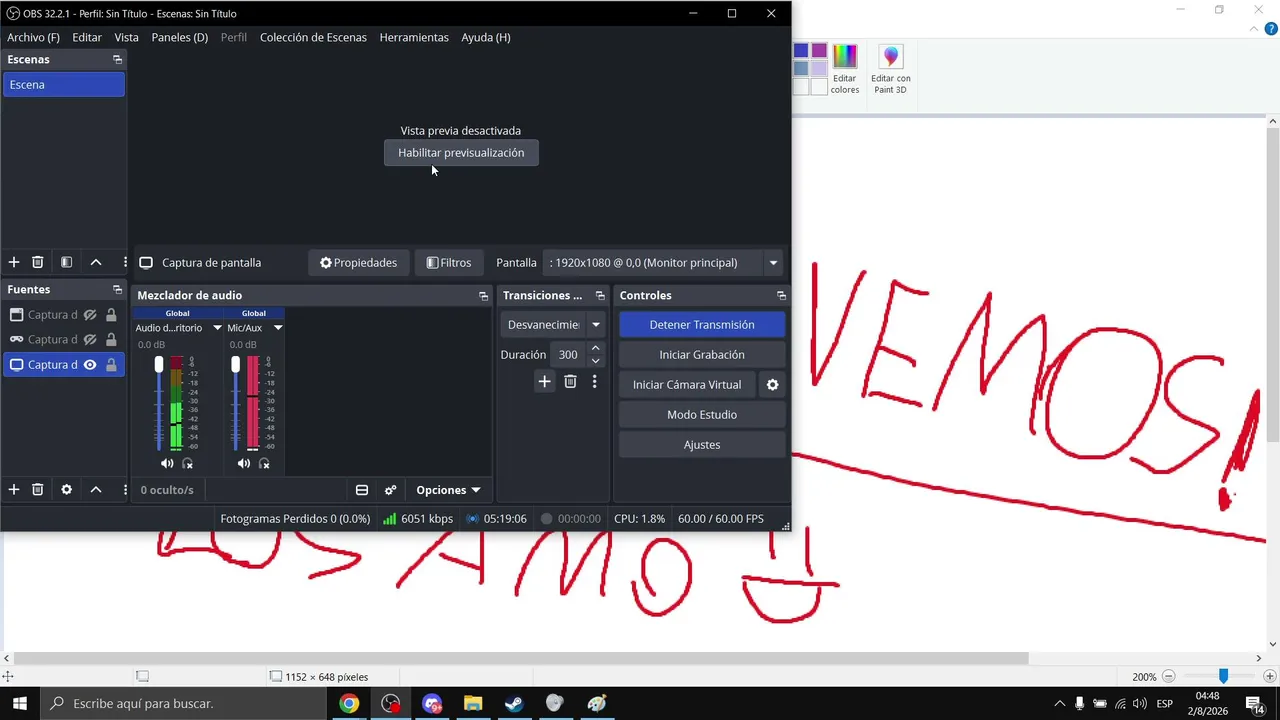Add a new source in Fuentes panel
Screen dimensions: 1280x720
tap(14, 489)
